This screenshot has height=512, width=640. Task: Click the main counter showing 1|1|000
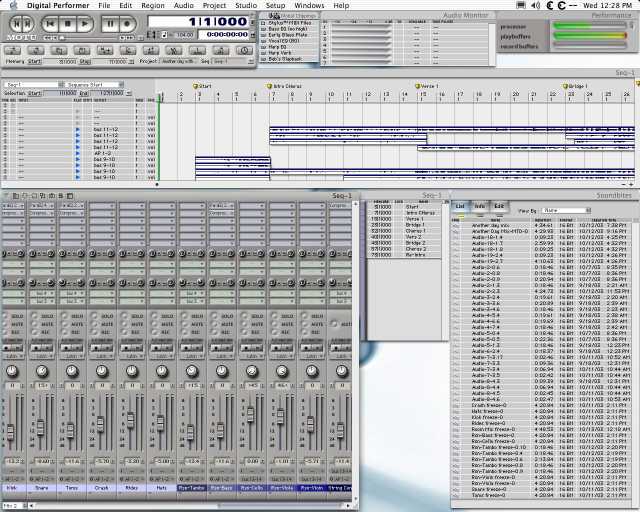200,22
